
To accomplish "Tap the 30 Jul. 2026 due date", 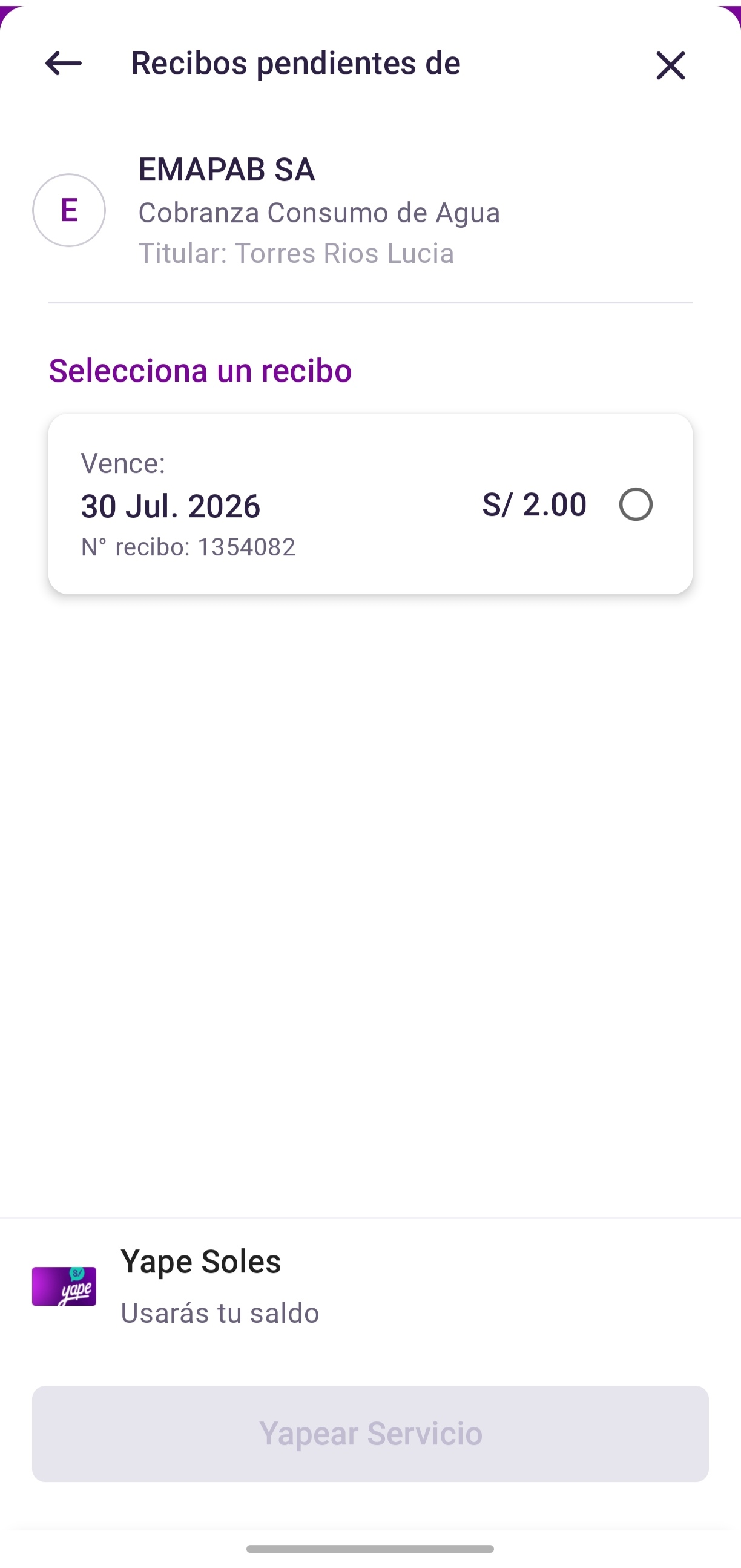I will point(171,506).
